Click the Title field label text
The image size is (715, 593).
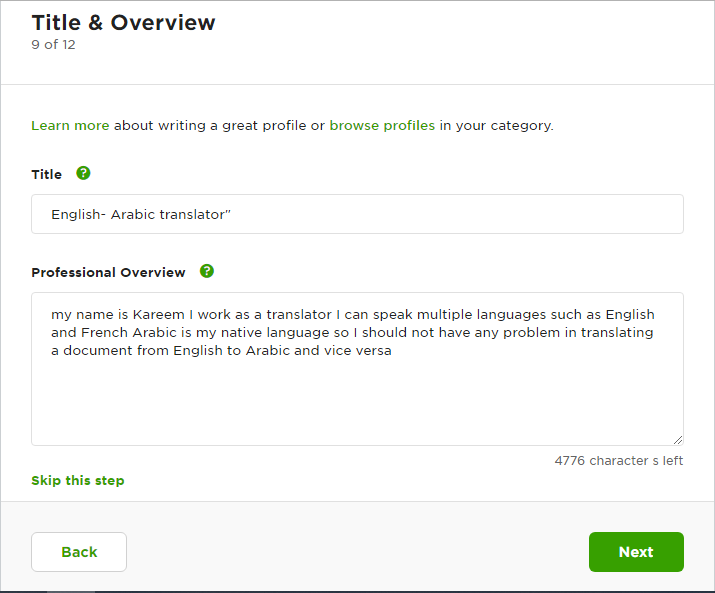tap(47, 174)
